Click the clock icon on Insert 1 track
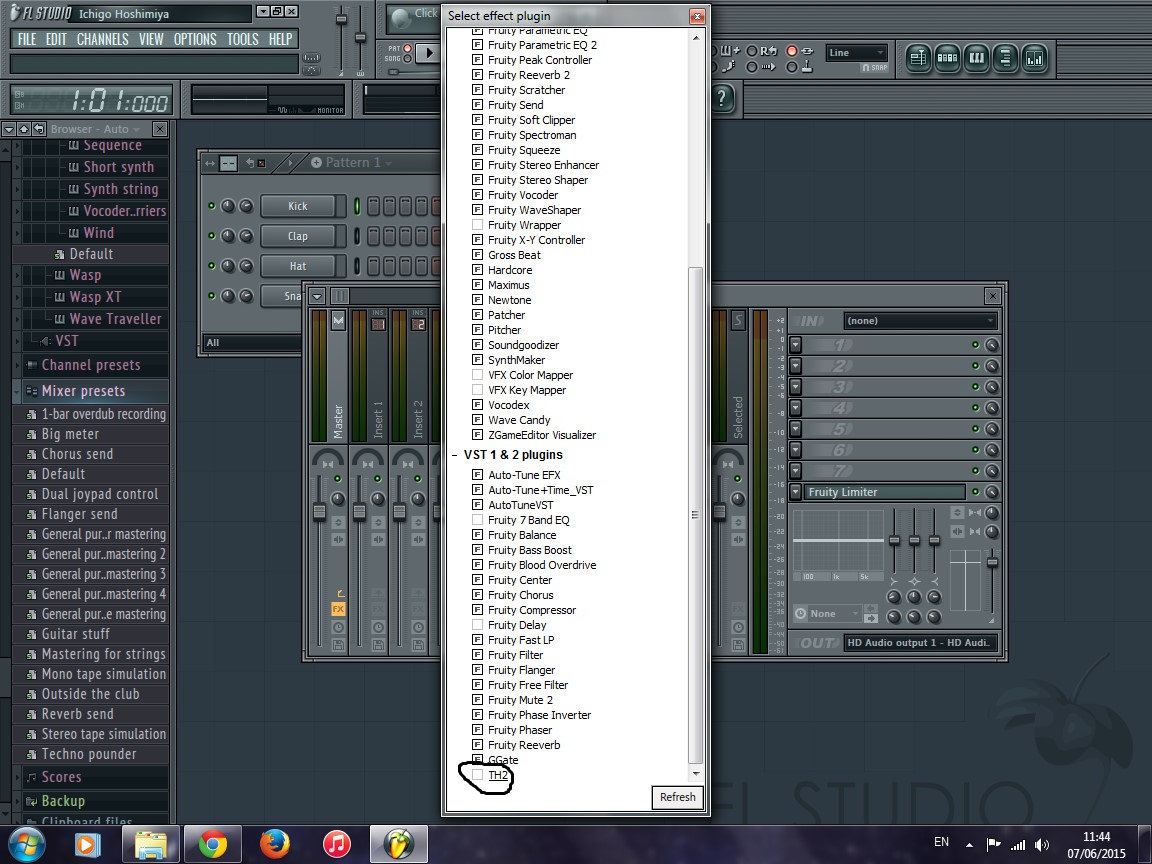The image size is (1152, 864). (378, 627)
